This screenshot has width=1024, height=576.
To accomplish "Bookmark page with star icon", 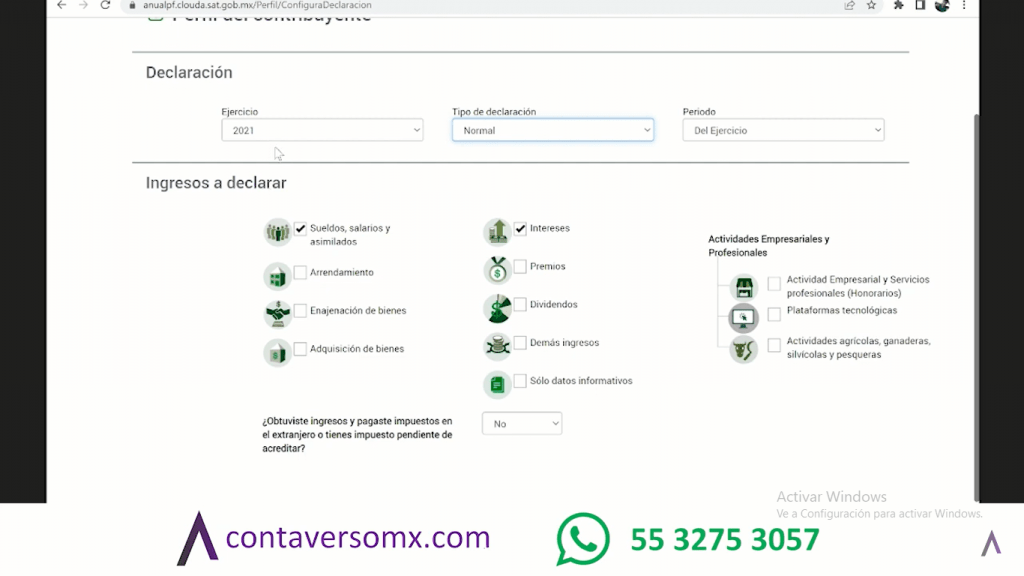I will pyautogui.click(x=871, y=5).
